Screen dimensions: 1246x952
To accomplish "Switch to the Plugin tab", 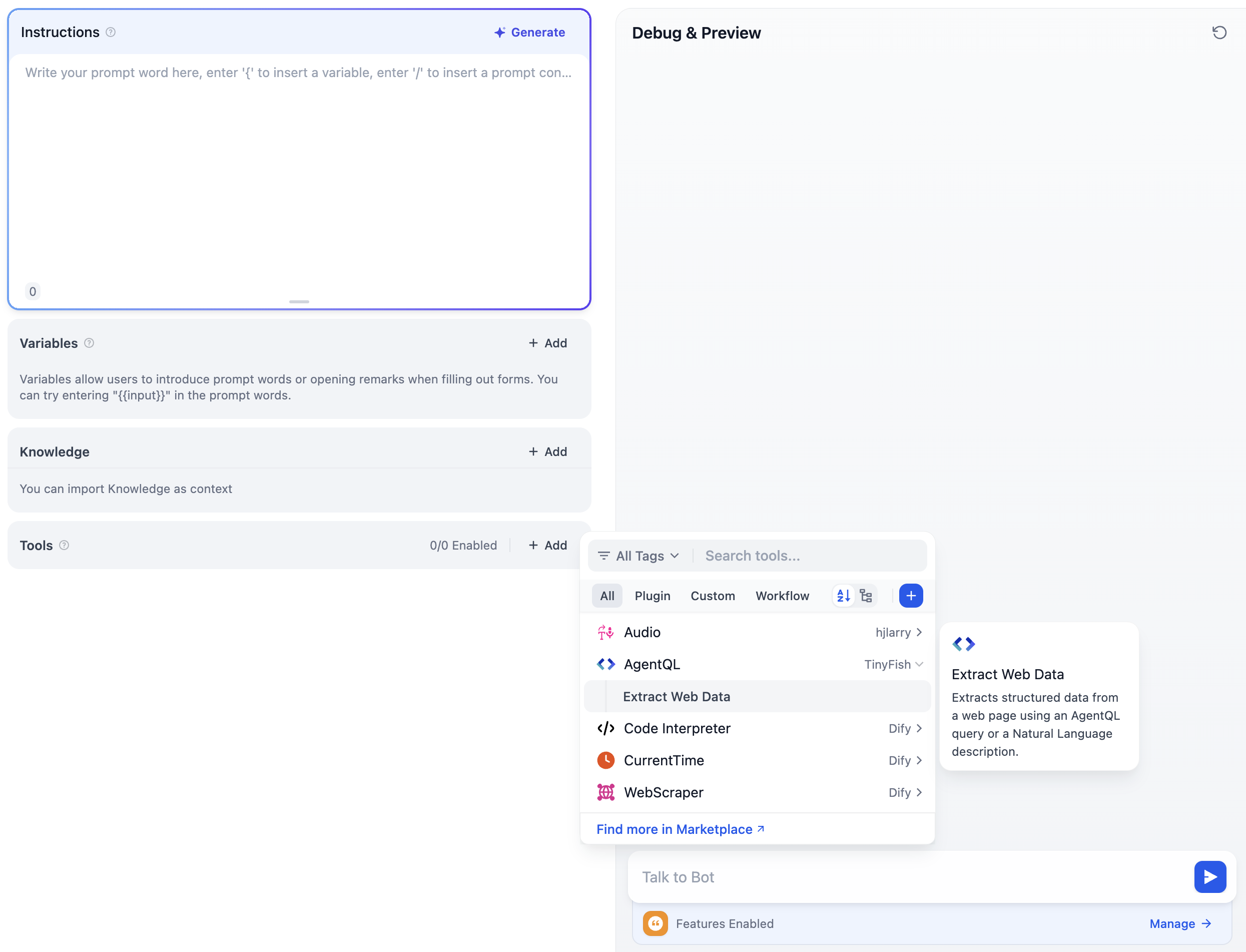I will (652, 596).
